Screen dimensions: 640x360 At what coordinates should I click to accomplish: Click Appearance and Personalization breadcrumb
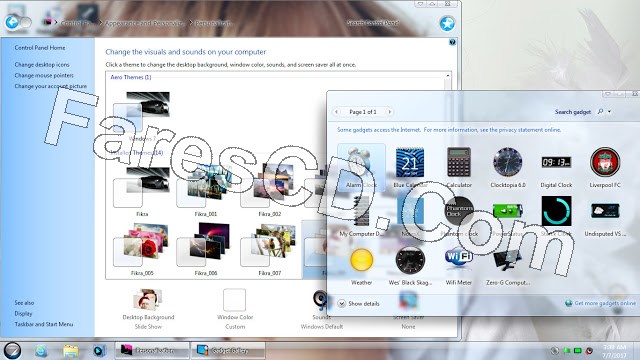145,23
